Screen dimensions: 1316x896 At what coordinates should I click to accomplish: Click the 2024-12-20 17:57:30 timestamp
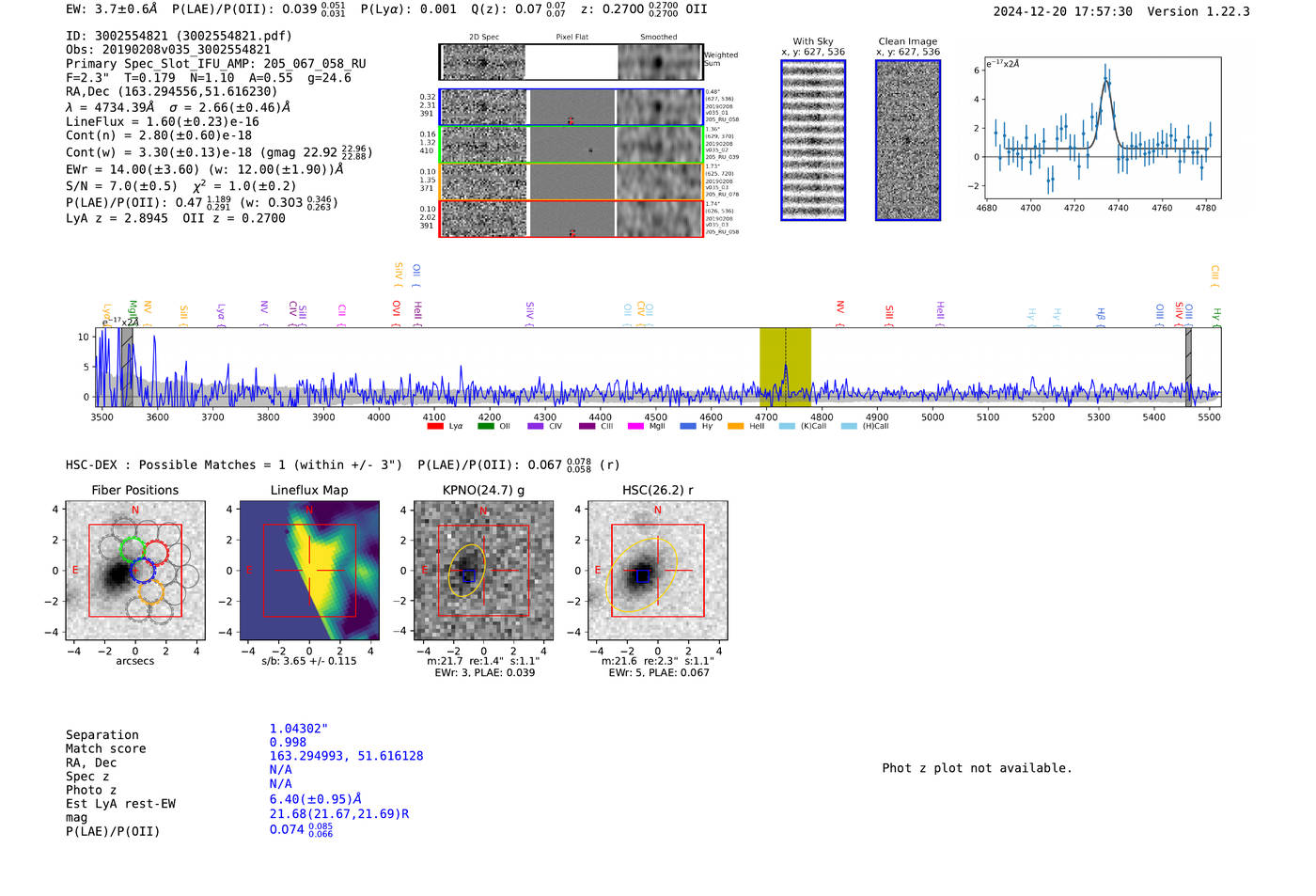pyautogui.click(x=1063, y=11)
